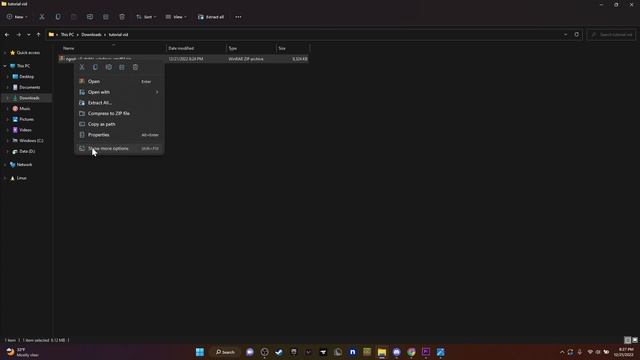The height and width of the screenshot is (360, 640).
Task: Click the search box in Explorer
Action: pos(611,35)
